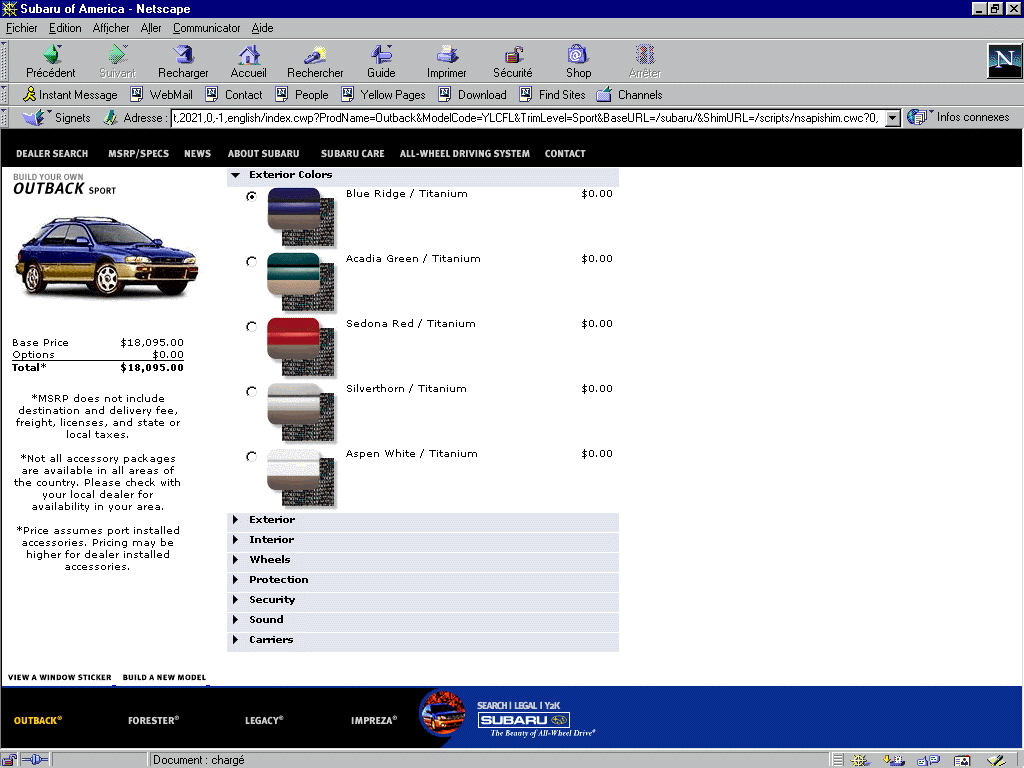
Task: Open Find Sites bookmark icon
Action: [526, 95]
